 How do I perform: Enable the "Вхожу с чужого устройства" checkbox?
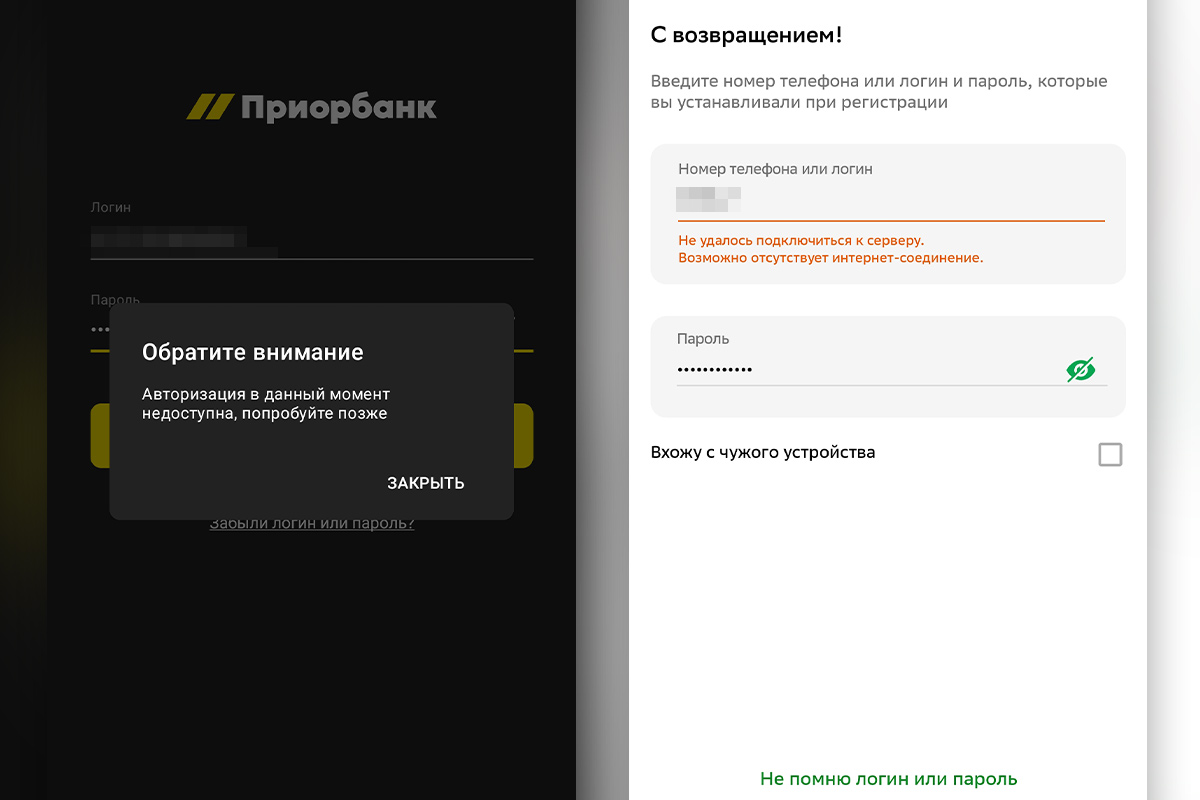pos(1110,454)
